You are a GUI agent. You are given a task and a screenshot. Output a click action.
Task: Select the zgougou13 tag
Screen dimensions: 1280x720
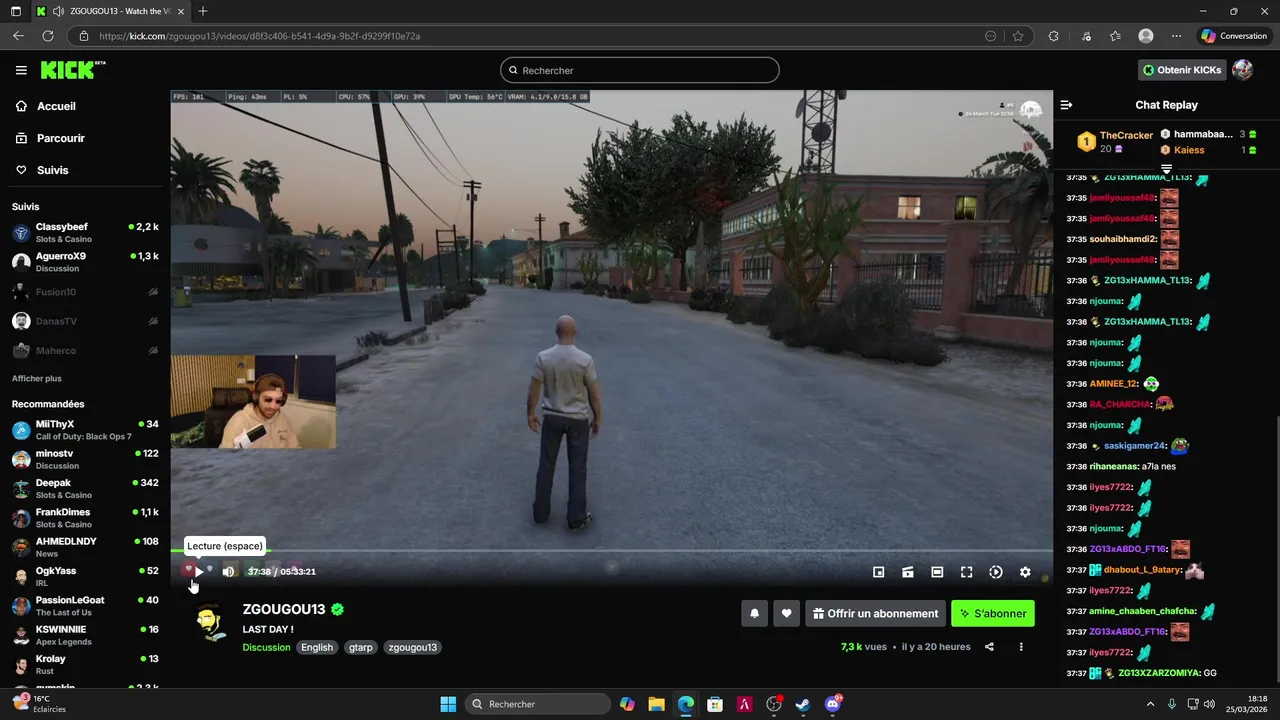[413, 647]
